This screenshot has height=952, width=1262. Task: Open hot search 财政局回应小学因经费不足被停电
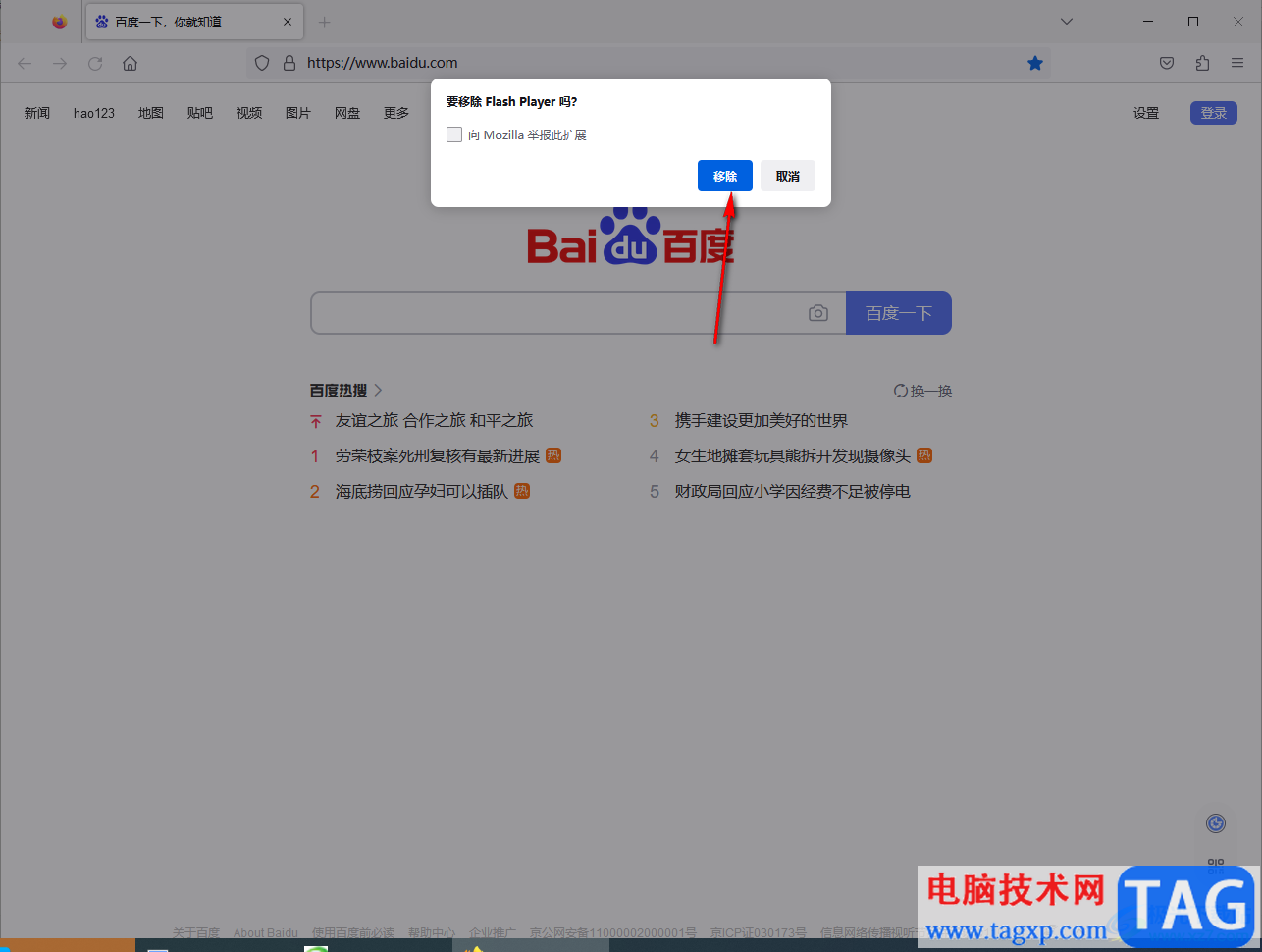(793, 491)
